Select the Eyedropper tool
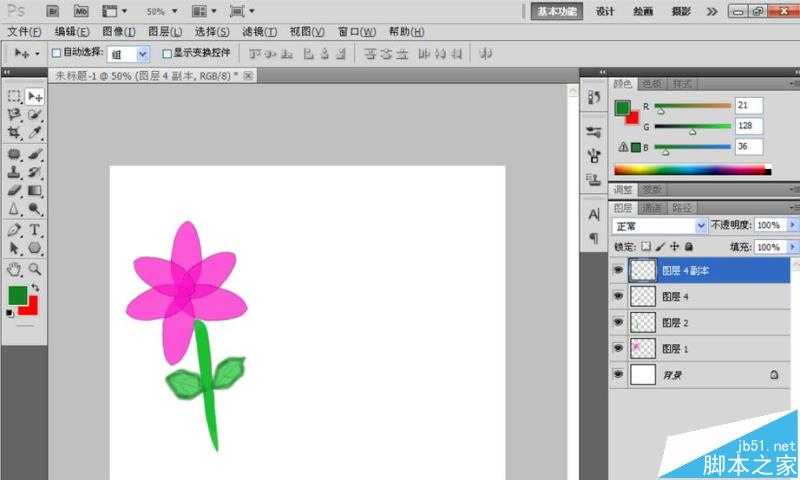This screenshot has height=480, width=800. [35, 132]
